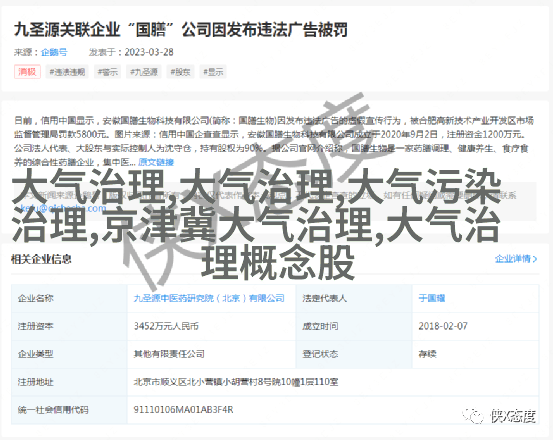This screenshot has height=440, width=553.
Task: Click the registered address 北京市顺义区 cell
Action: click(236, 382)
